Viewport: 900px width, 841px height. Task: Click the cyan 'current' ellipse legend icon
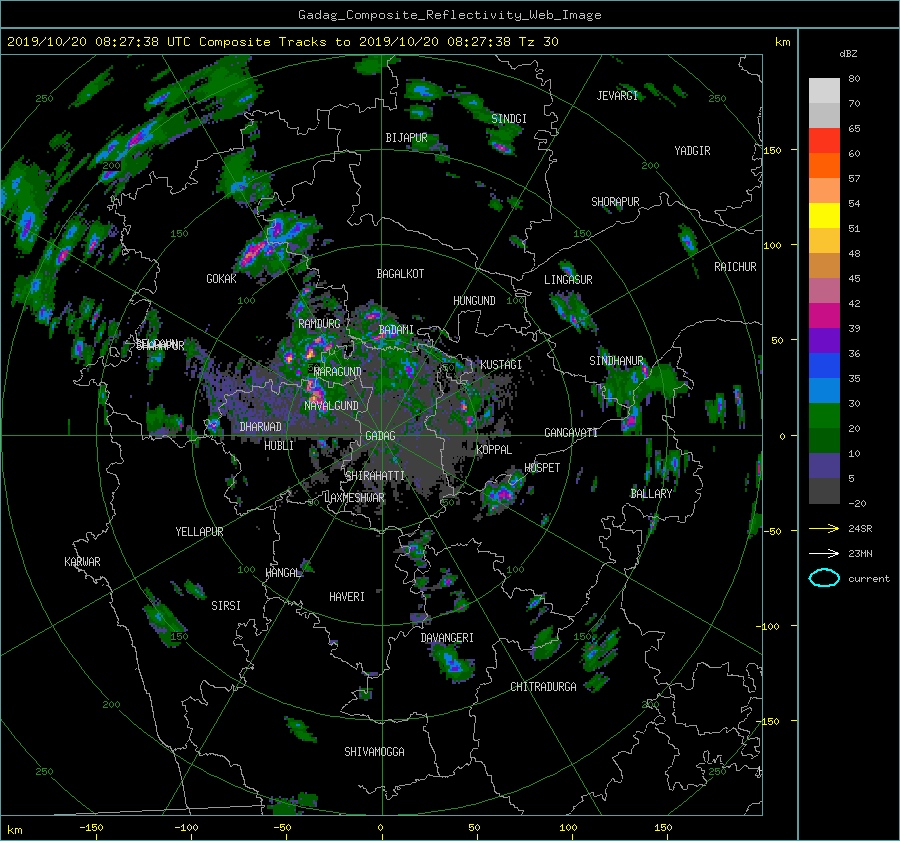(824, 578)
